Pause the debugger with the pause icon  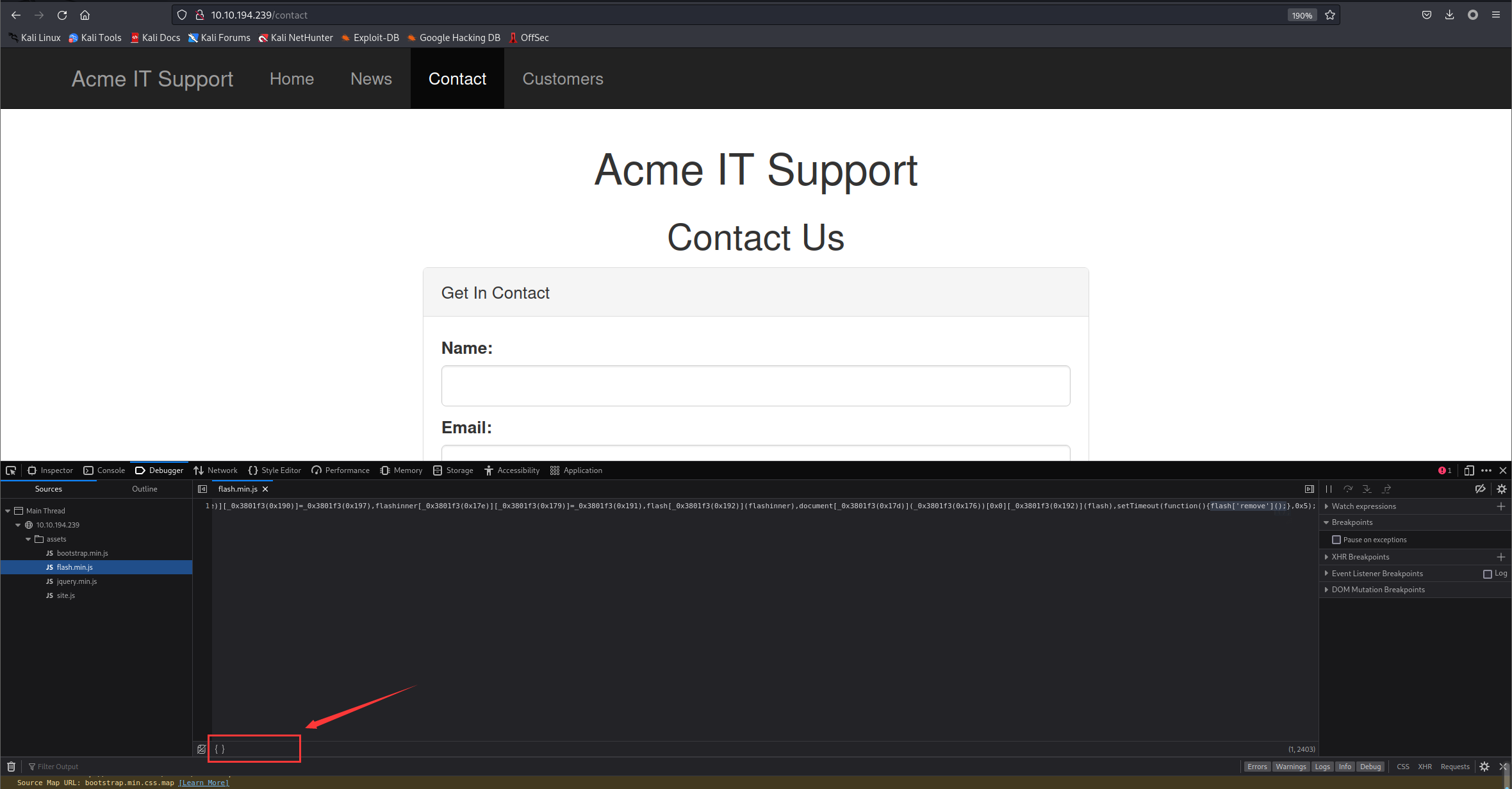(1329, 489)
